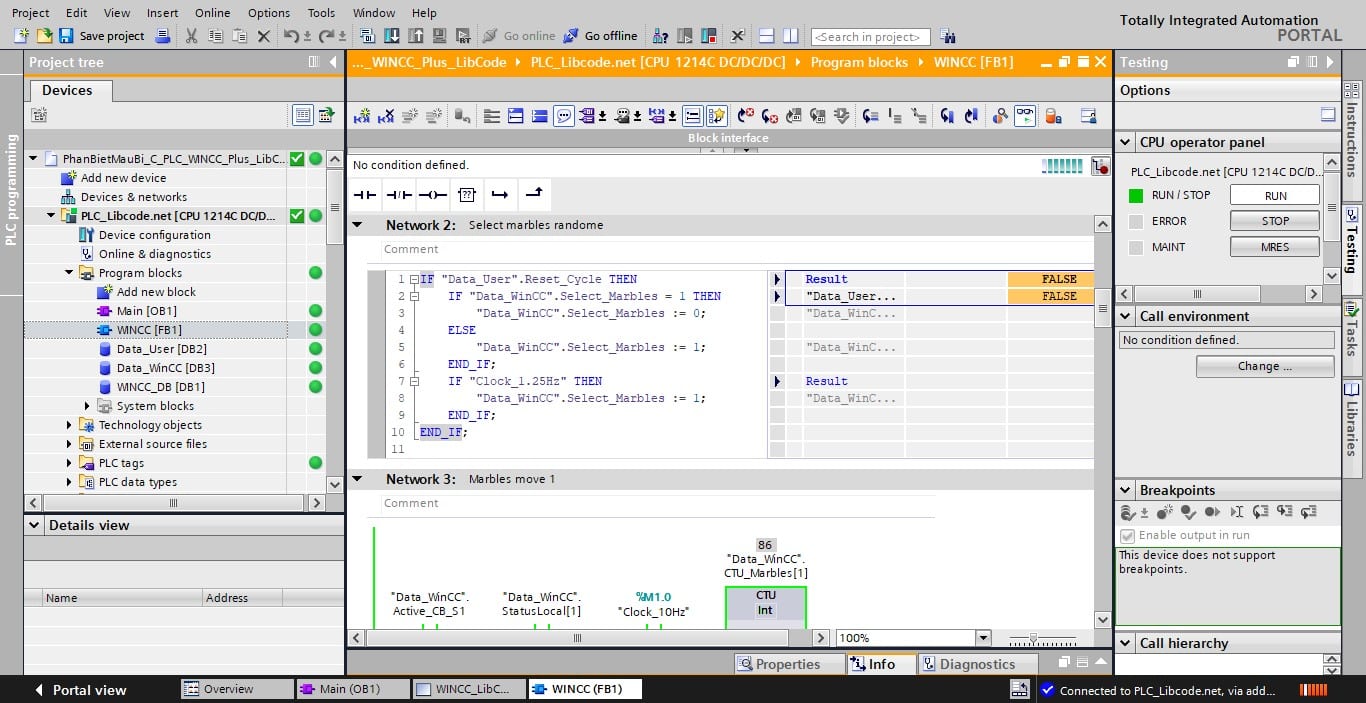
Task: Click the Delete network icon
Action: [x=386, y=116]
